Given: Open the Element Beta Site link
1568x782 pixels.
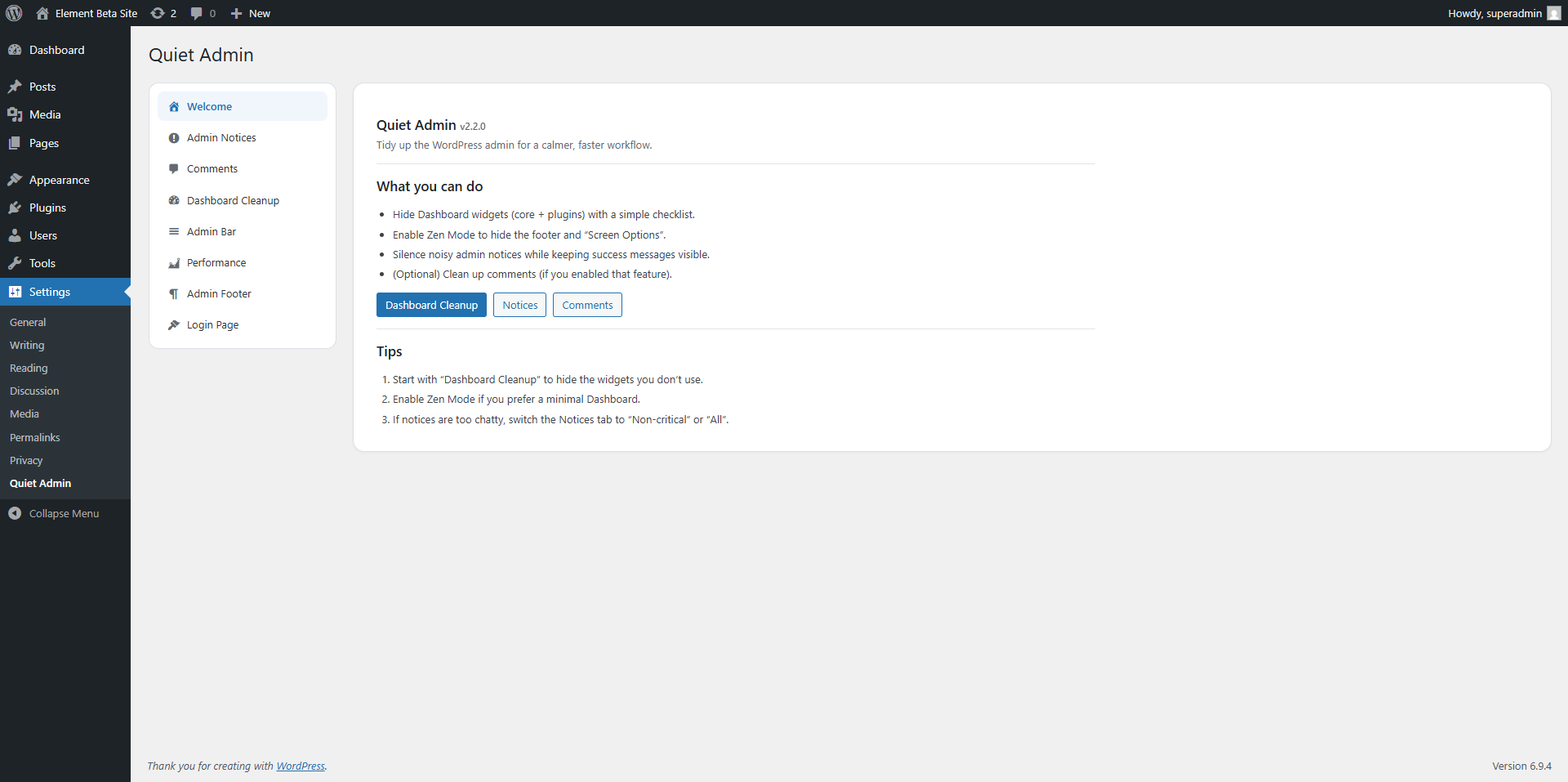Looking at the screenshot, I should pos(87,13).
